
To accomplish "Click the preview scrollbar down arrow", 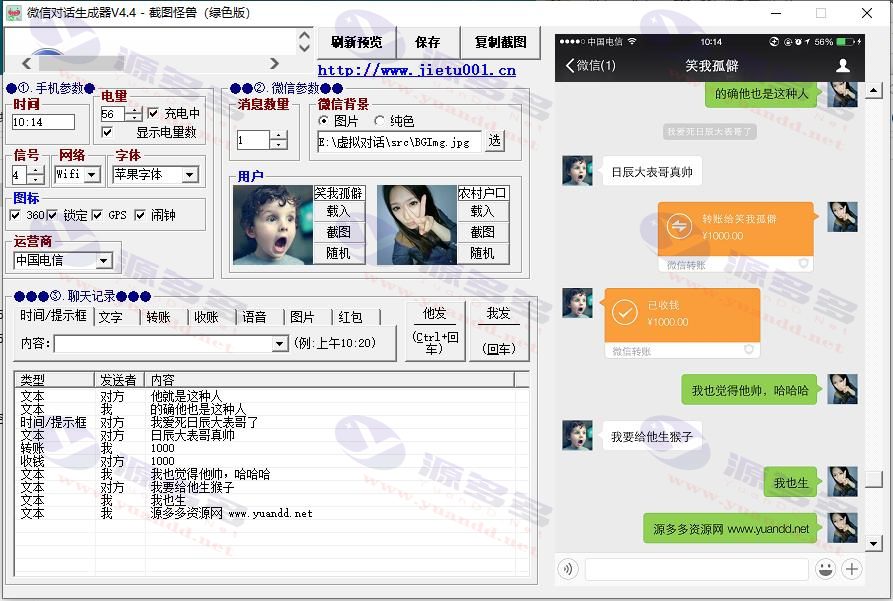I will click(874, 543).
